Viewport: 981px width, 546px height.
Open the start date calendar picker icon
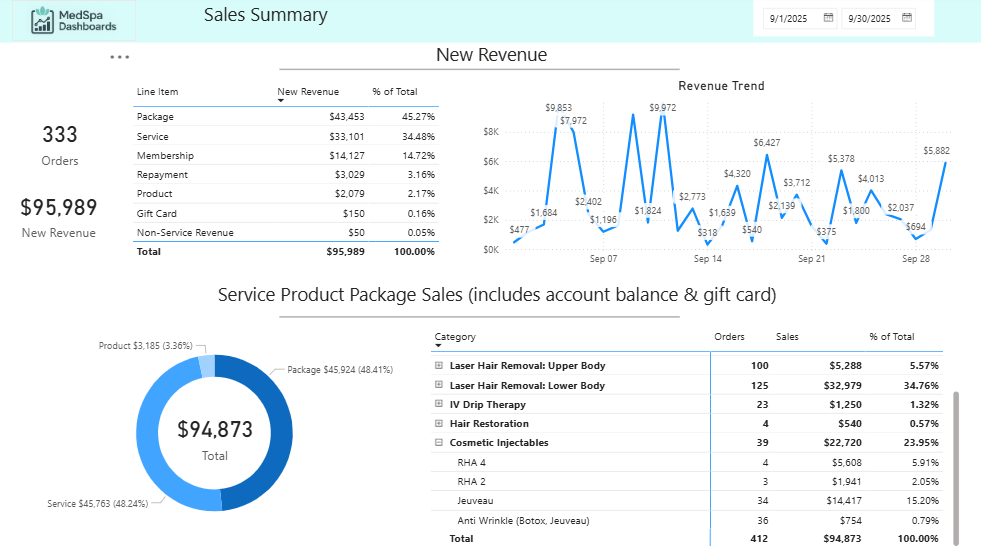pyautogui.click(x=828, y=18)
